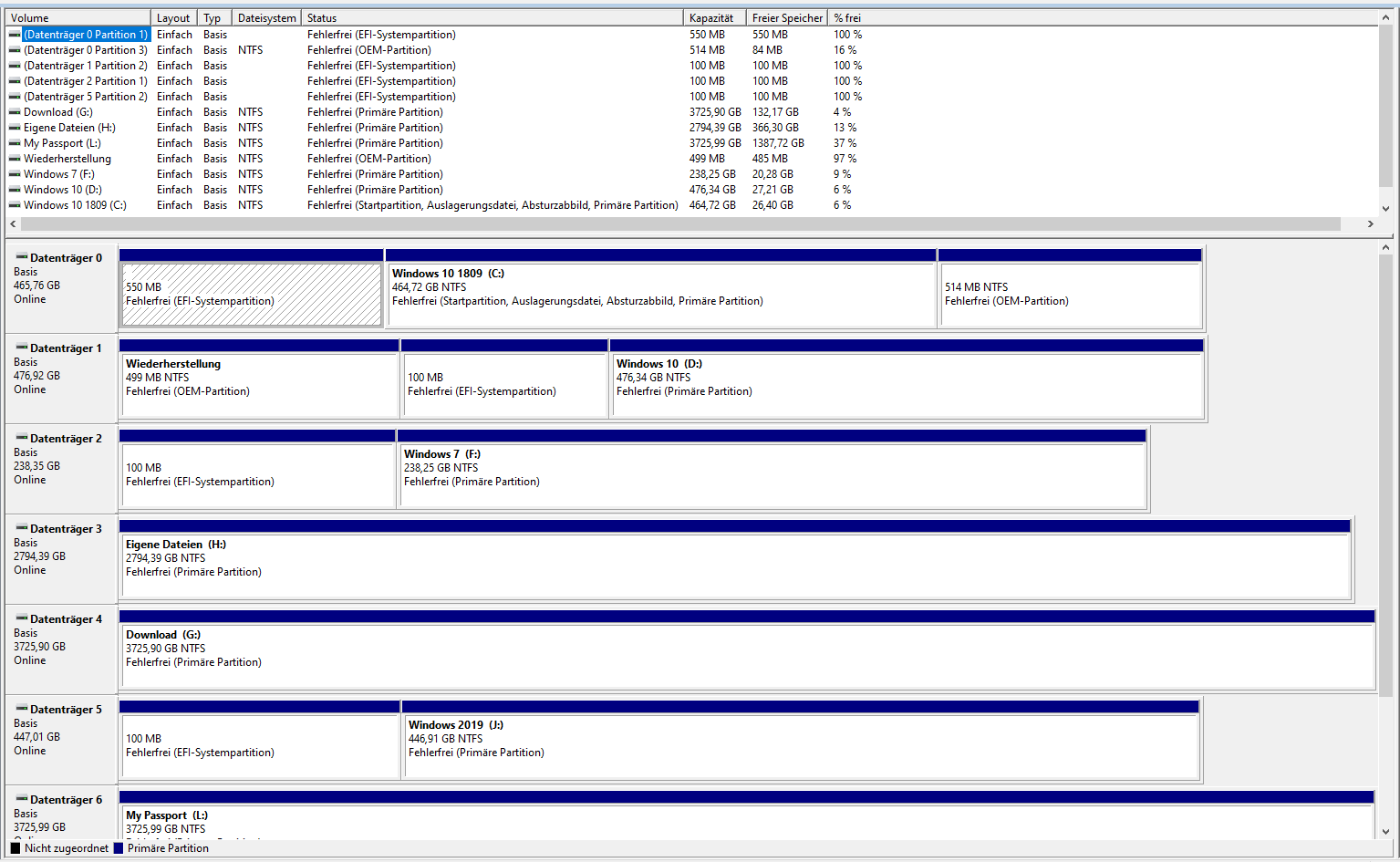Click the drive icon beside Windows 10 1809 (C:) in list
This screenshot has height=862, width=1400.
point(15,205)
